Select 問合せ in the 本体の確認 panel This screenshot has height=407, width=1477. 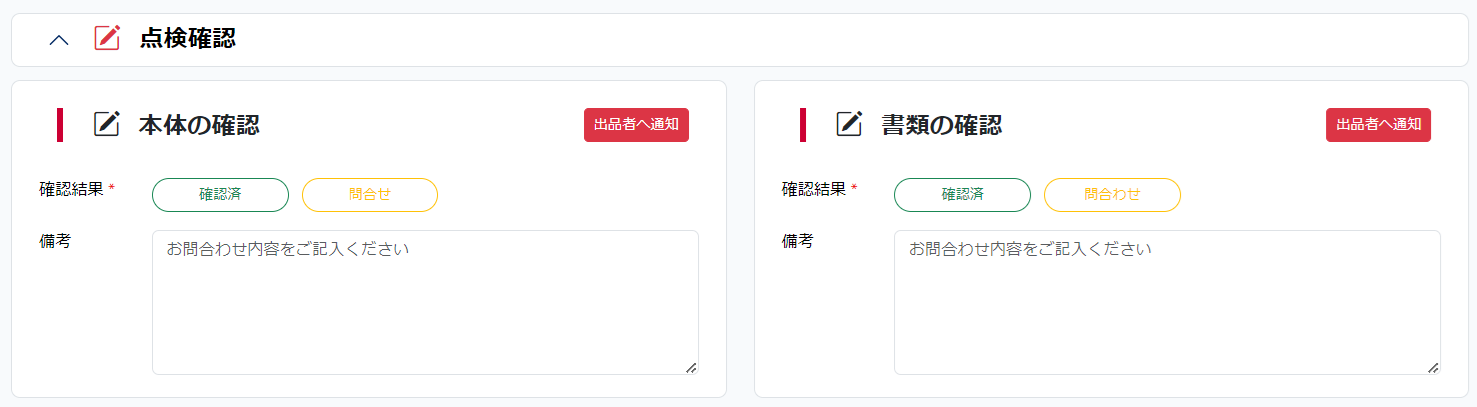click(370, 195)
